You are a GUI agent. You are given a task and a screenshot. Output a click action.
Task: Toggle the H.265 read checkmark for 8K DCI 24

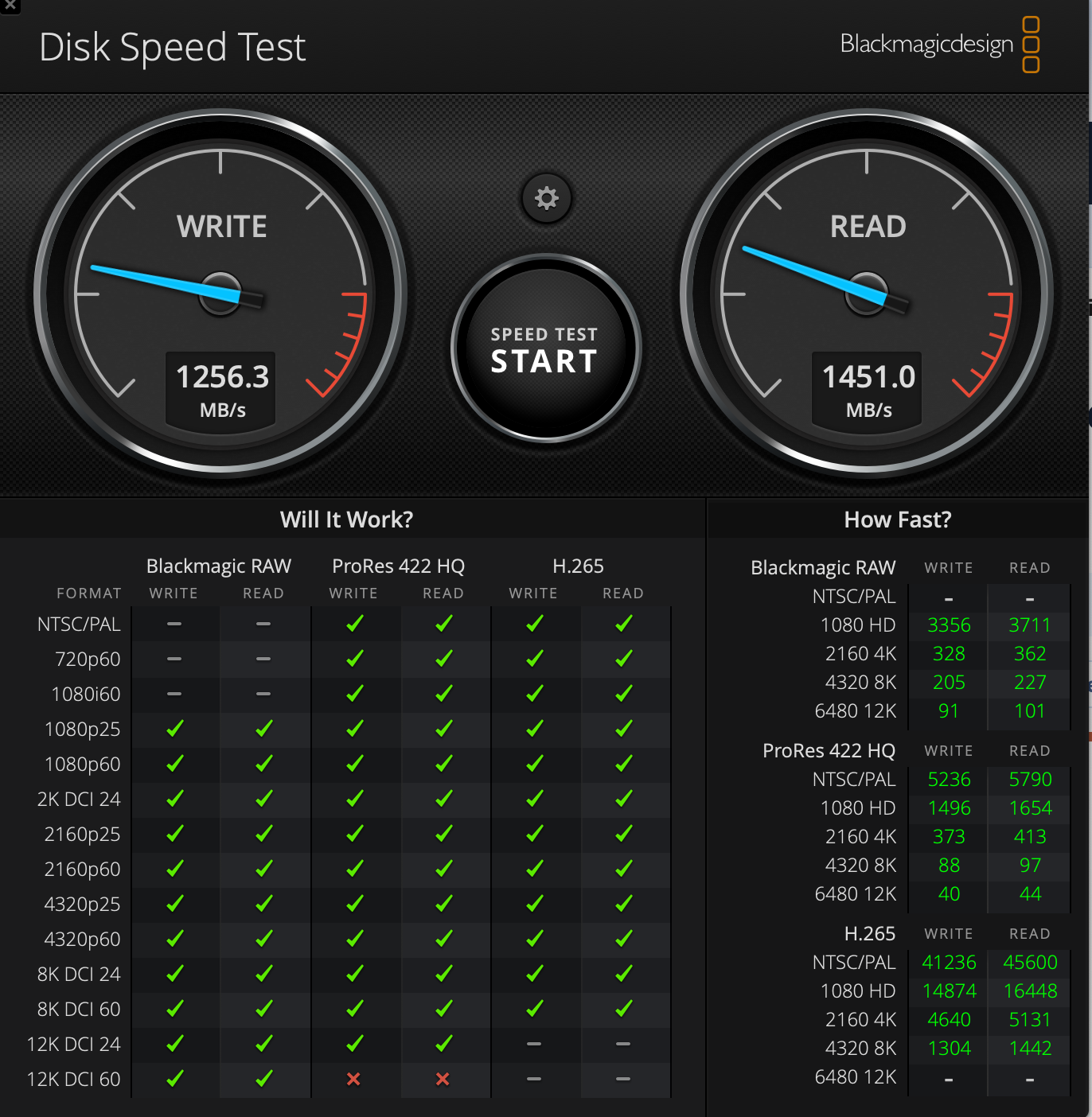coord(624,973)
